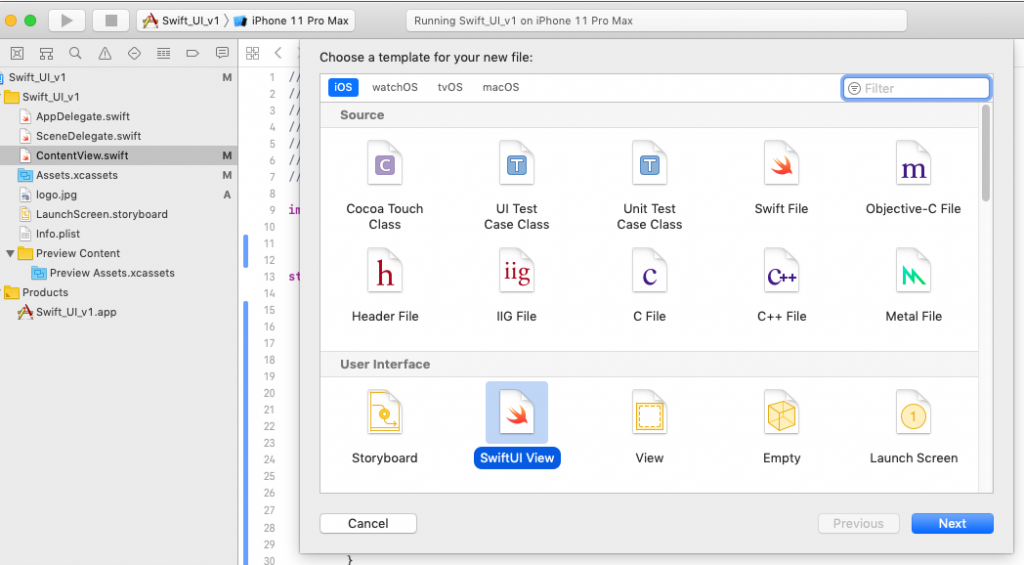Screen dimensions: 1024x565
Task: Choose the Objective-C File template
Action: coord(913,178)
